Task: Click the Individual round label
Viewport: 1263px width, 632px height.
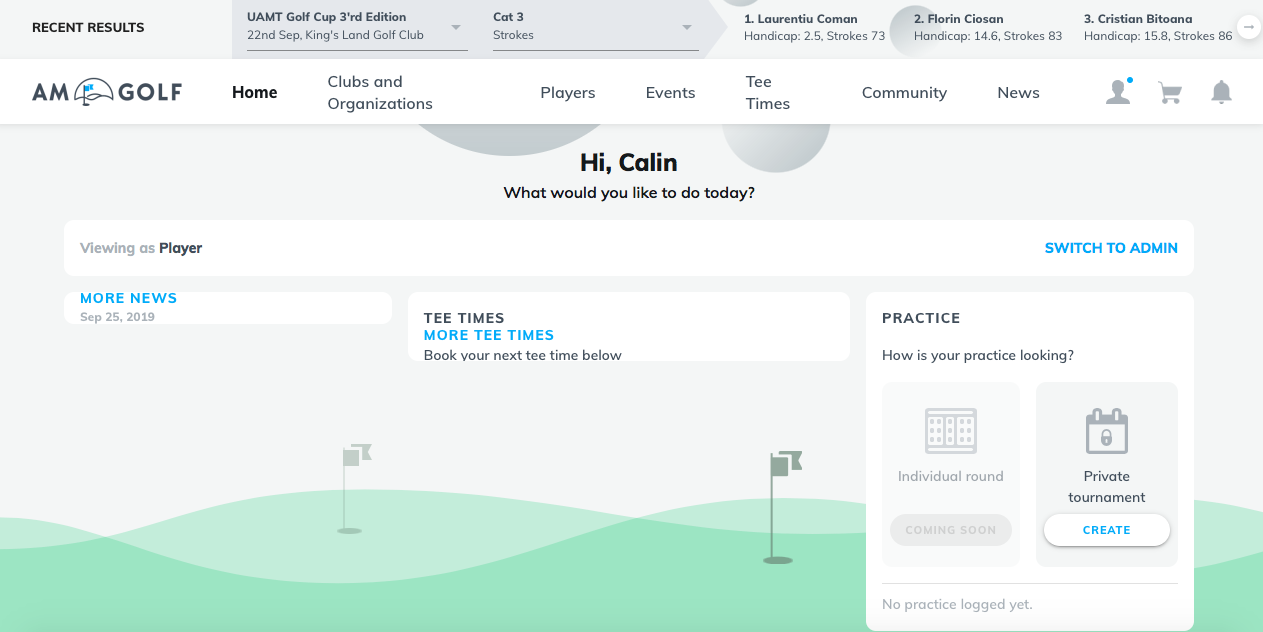Action: (951, 476)
